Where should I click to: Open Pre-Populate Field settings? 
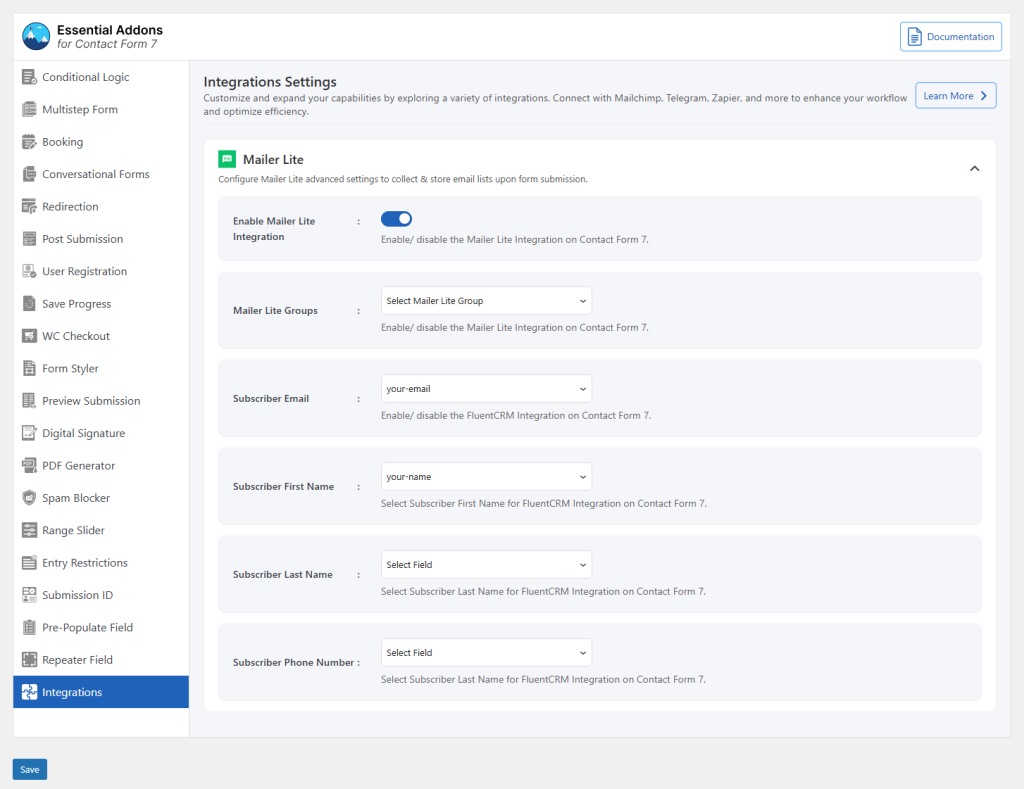pos(101,627)
